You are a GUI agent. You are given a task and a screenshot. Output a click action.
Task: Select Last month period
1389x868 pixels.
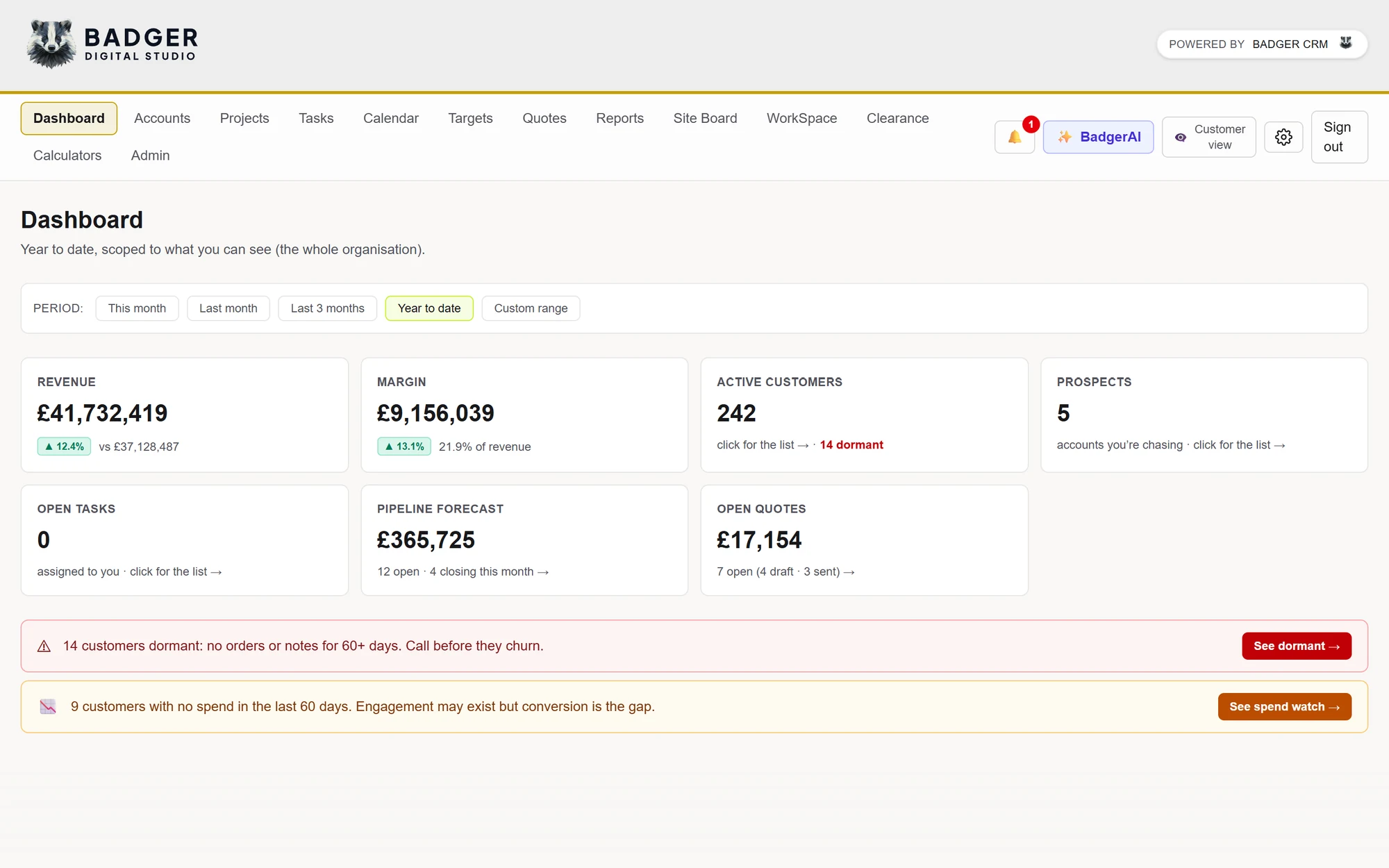228,308
